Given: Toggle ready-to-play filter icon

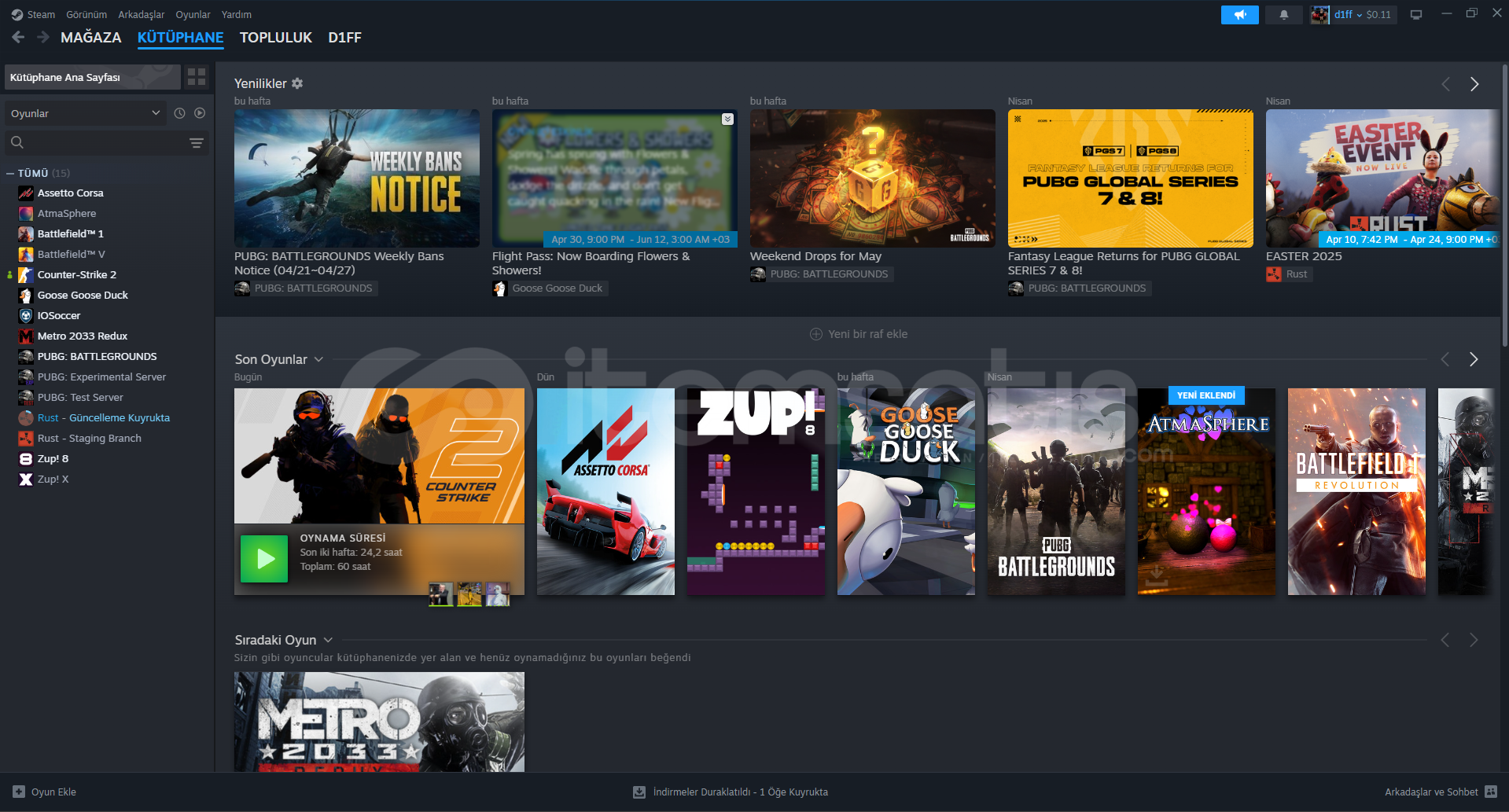Looking at the screenshot, I should [x=200, y=113].
